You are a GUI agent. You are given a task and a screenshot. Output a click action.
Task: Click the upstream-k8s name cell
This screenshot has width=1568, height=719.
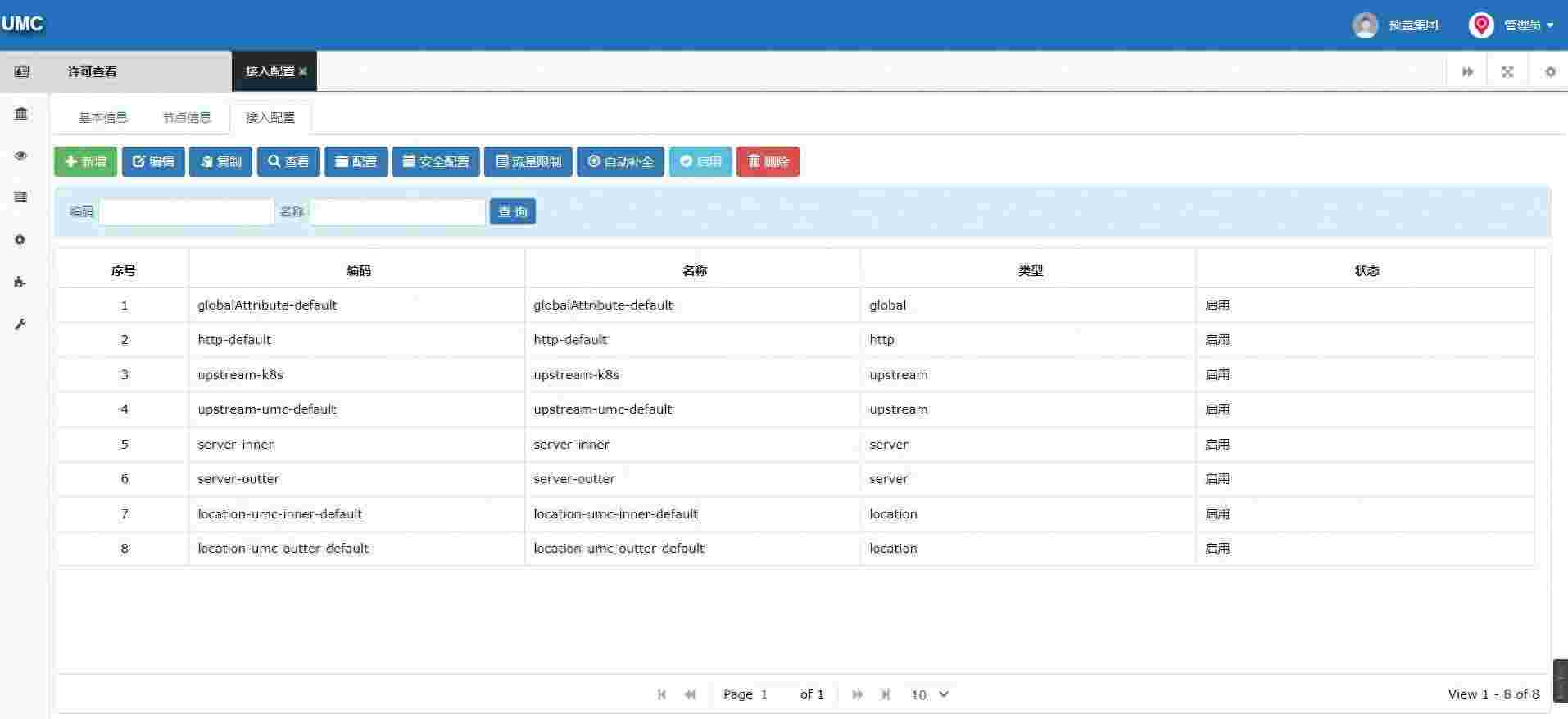[693, 374]
